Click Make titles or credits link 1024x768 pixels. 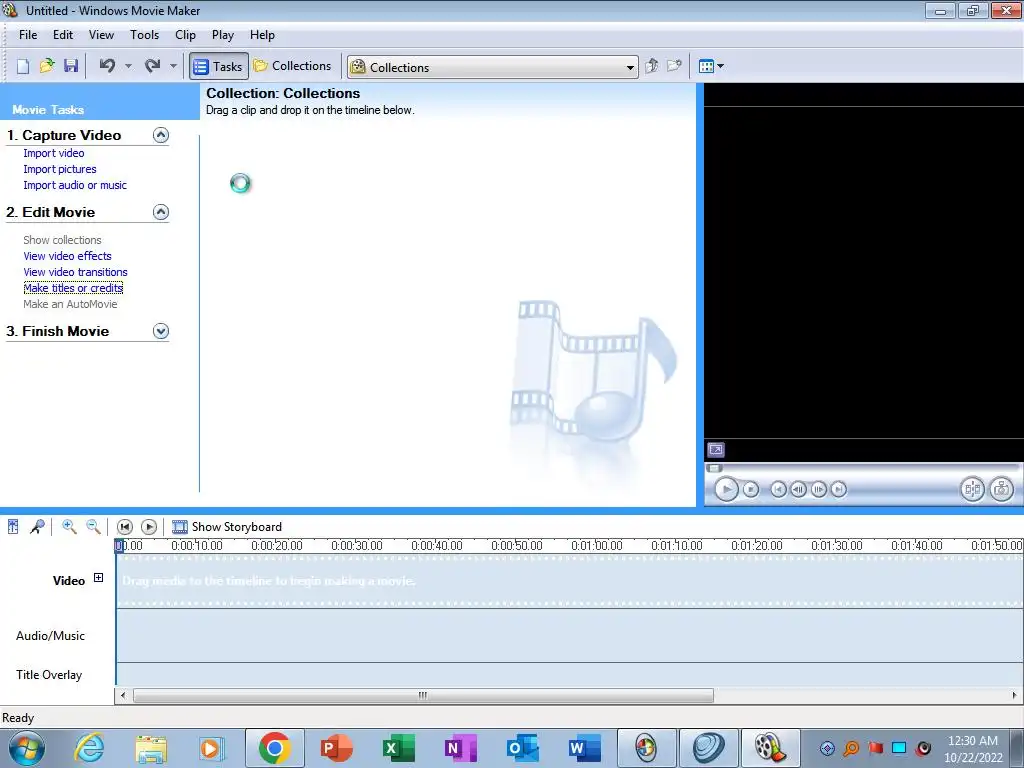point(73,288)
